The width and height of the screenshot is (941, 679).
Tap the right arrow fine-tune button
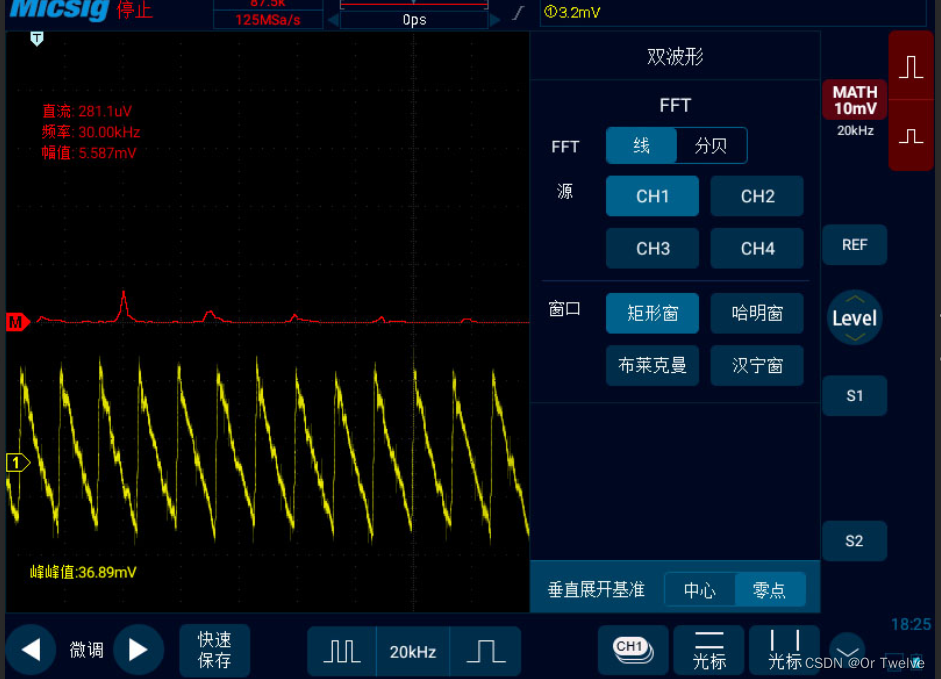[138, 650]
